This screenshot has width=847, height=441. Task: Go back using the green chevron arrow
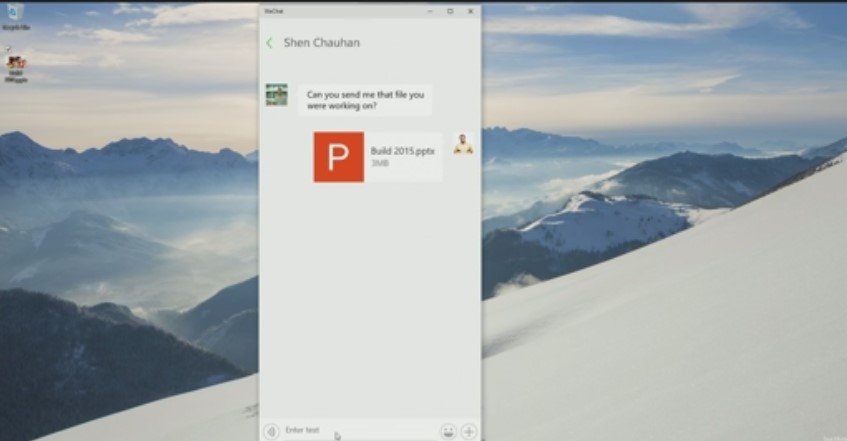269,43
